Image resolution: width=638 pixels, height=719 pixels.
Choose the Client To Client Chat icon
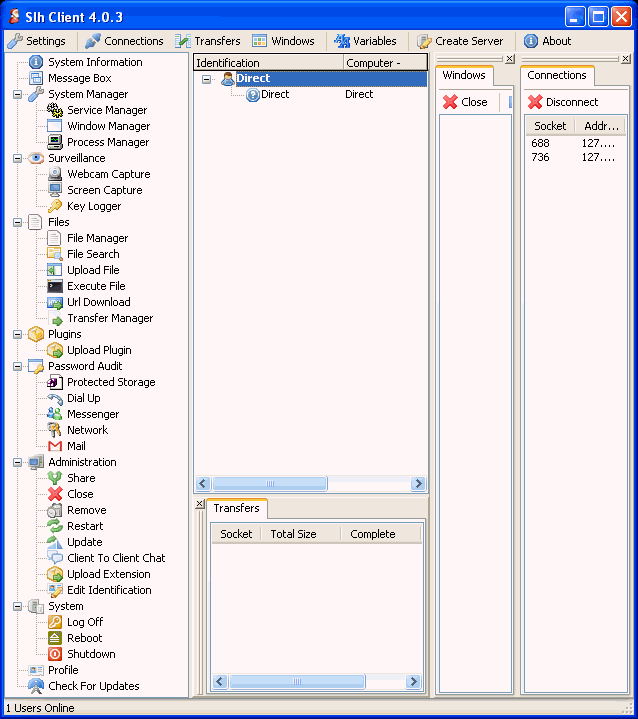[55, 558]
